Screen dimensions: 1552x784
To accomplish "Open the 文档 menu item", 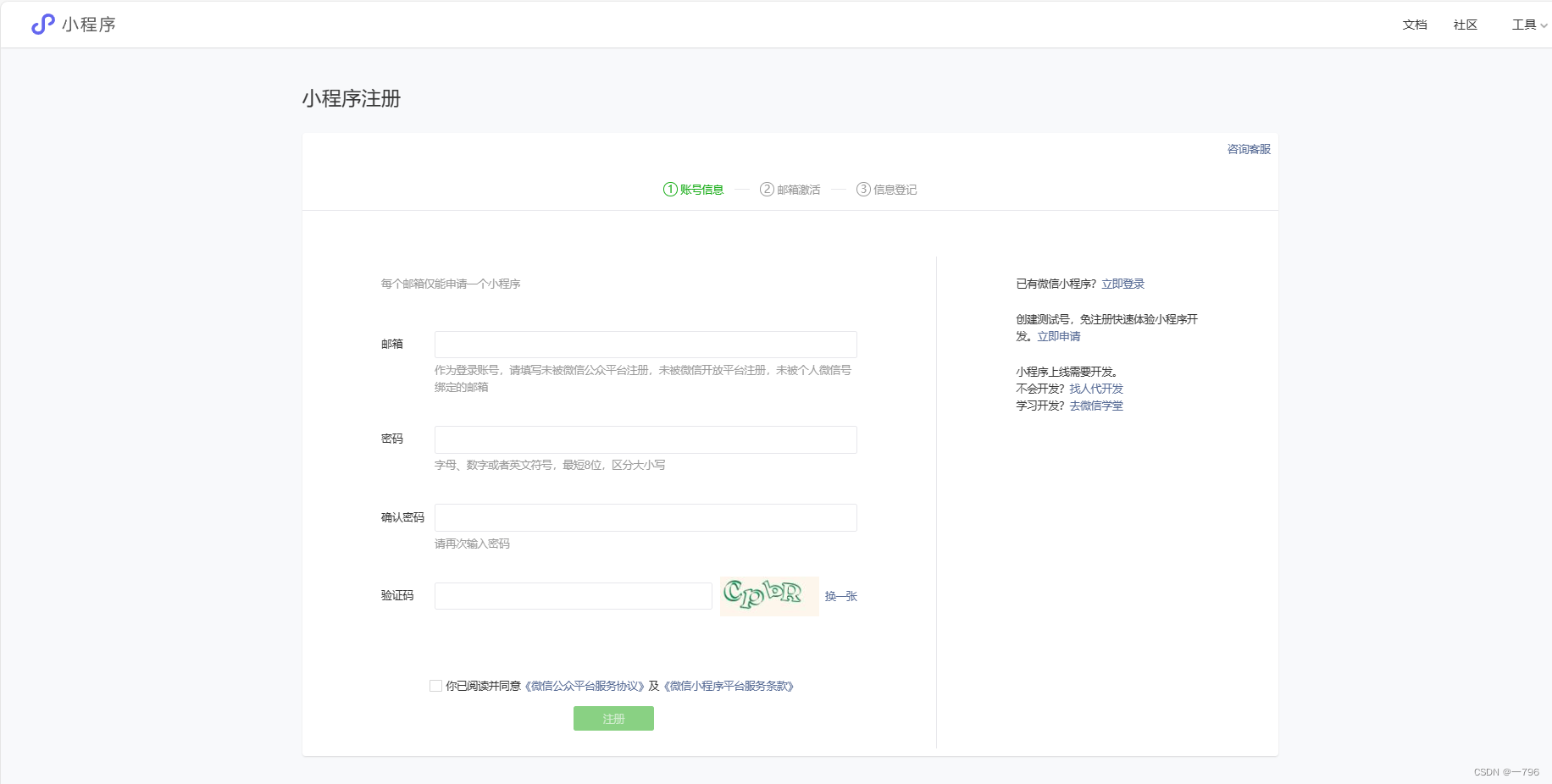I will tap(1415, 25).
